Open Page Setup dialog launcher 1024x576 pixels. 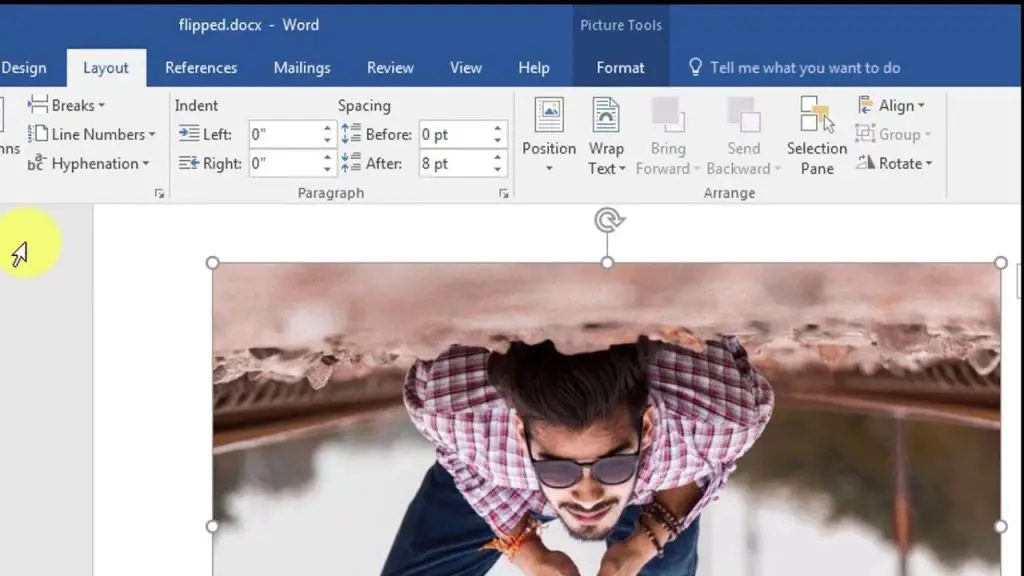pos(159,193)
